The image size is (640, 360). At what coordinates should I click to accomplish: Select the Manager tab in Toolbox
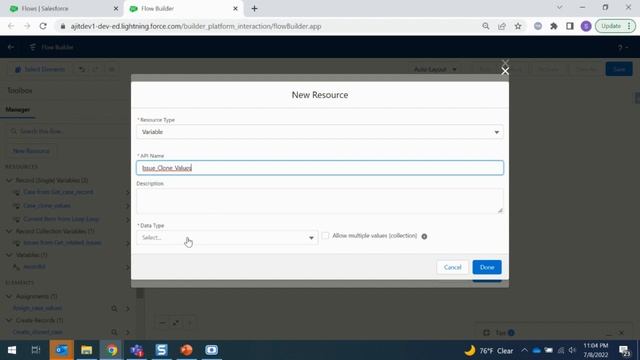point(18,109)
